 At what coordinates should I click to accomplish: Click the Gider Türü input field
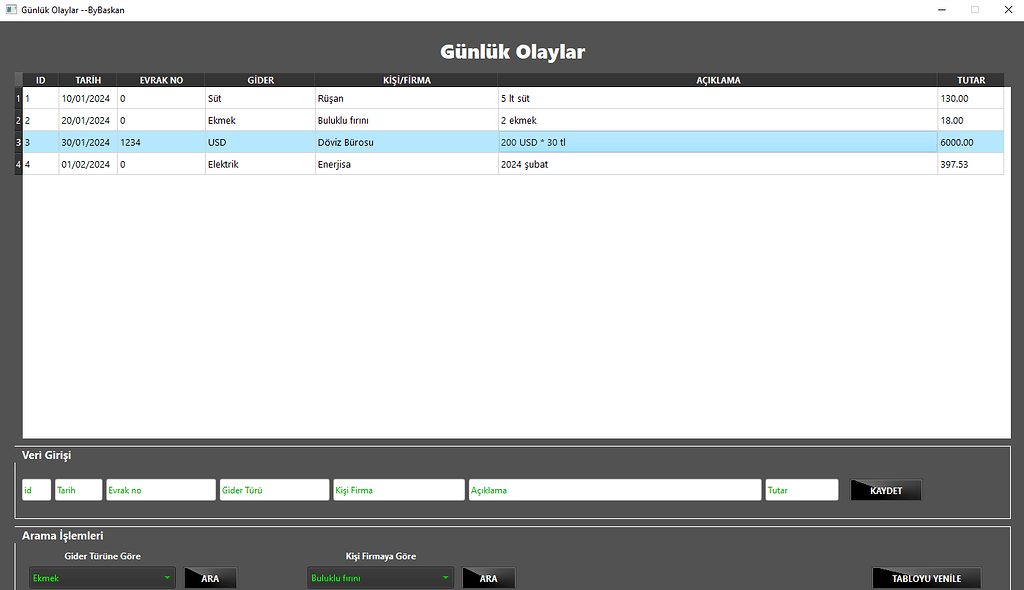point(274,490)
